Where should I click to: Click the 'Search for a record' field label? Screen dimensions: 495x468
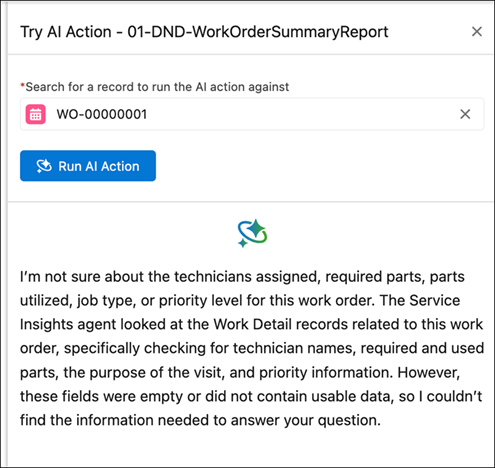(157, 87)
